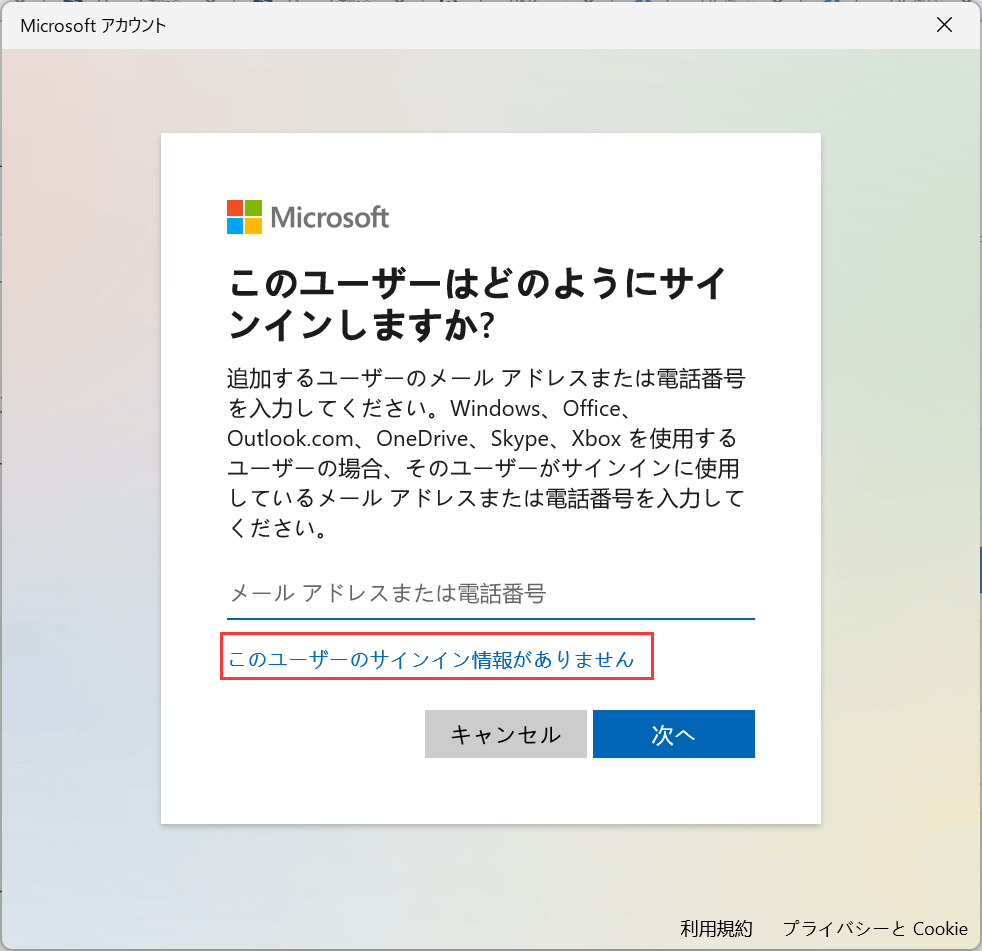Open the プライバシーと Cookie link
Viewport: 982px width, 951px height.
[878, 929]
